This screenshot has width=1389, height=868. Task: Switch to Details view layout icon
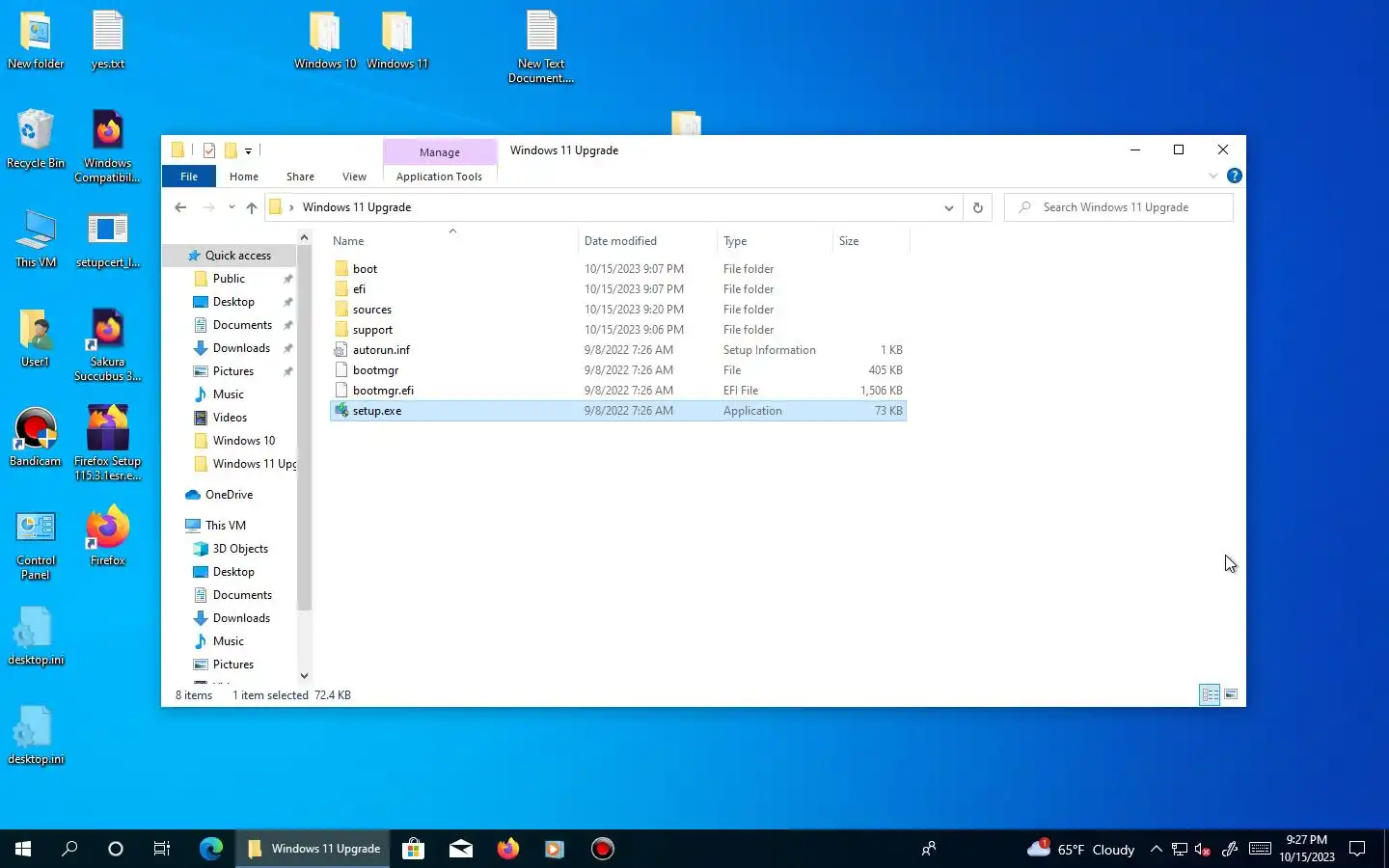[x=1210, y=694]
